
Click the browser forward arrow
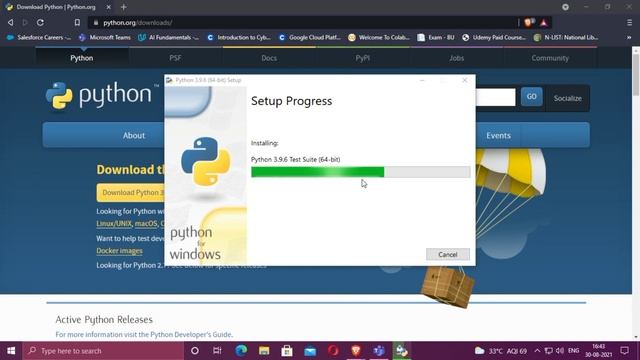click(25, 22)
